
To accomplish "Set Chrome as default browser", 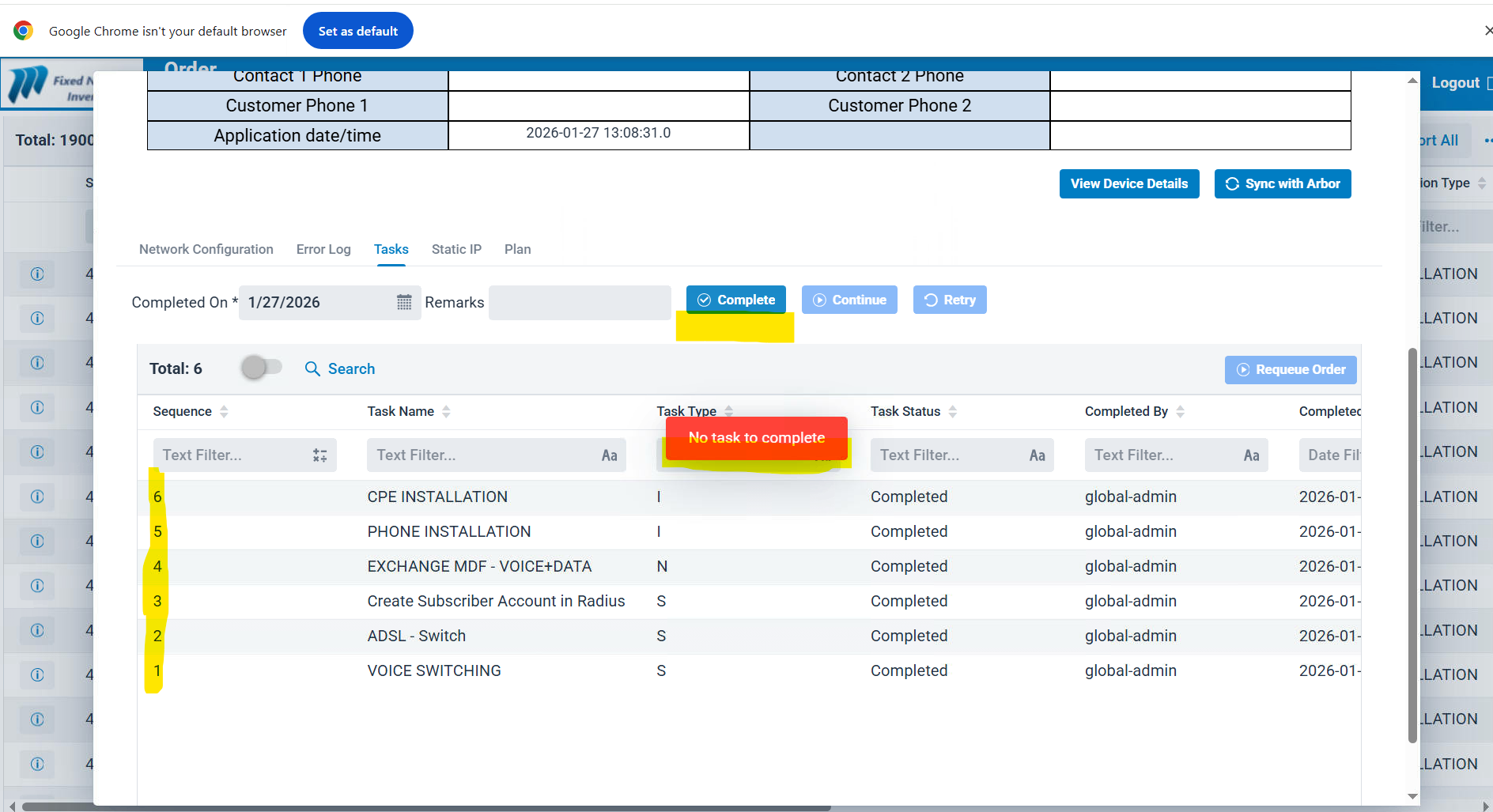I will click(x=357, y=31).
